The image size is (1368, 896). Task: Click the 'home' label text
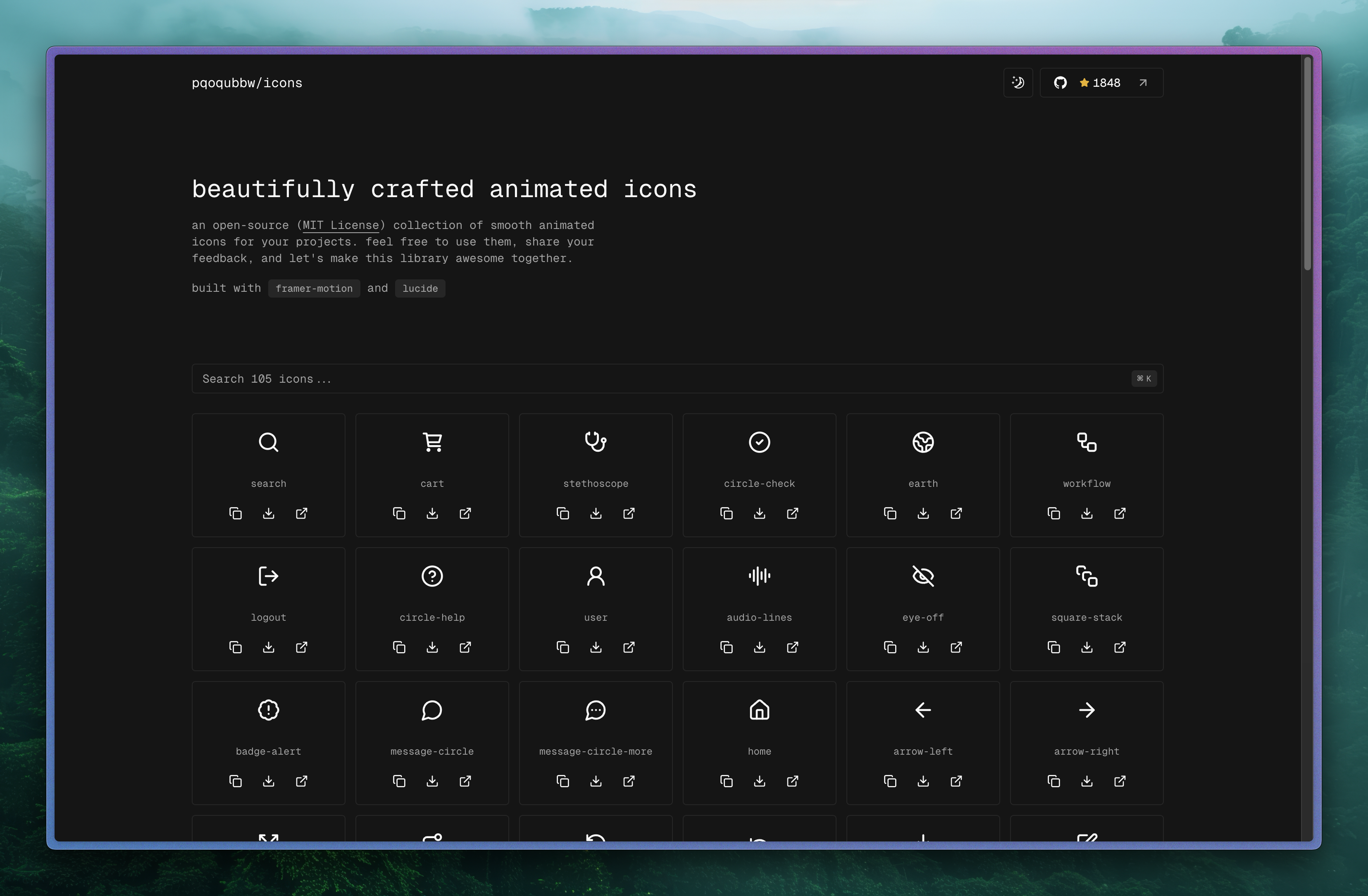759,752
